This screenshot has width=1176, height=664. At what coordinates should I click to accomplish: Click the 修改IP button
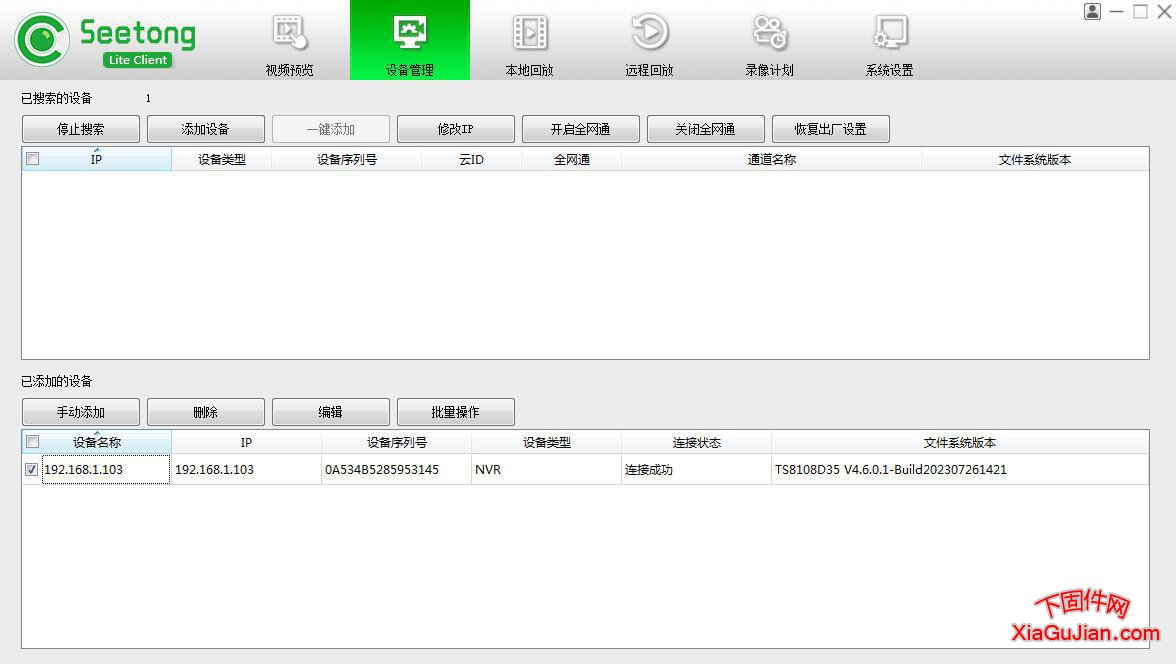[455, 129]
